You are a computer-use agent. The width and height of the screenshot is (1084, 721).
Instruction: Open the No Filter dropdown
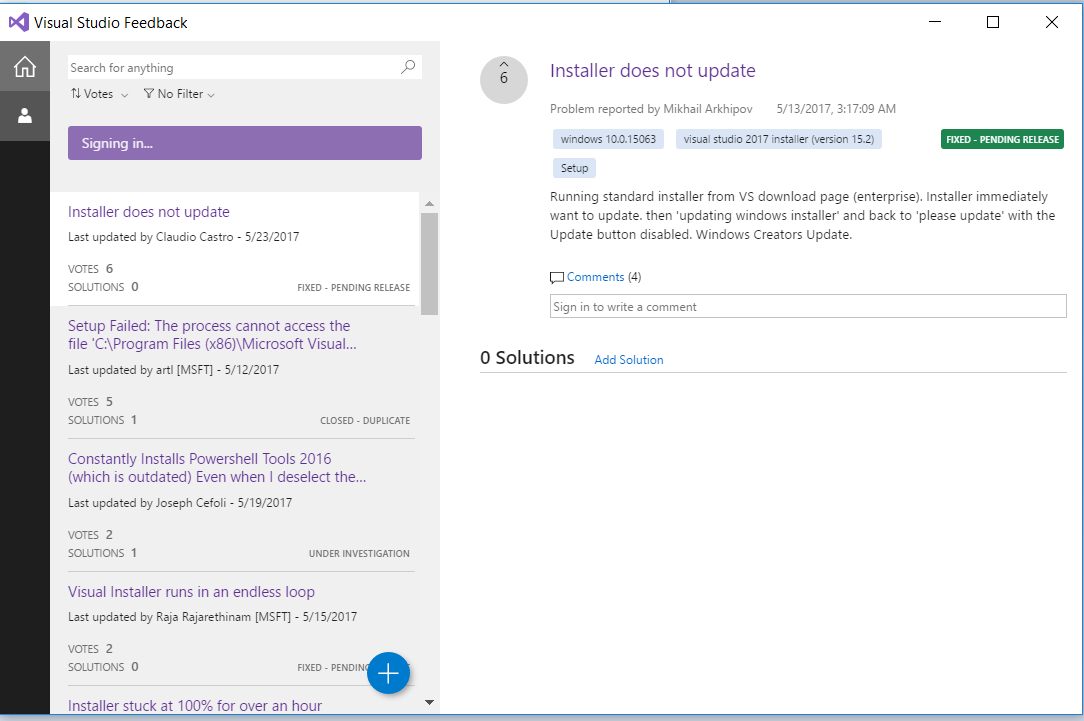coord(179,94)
